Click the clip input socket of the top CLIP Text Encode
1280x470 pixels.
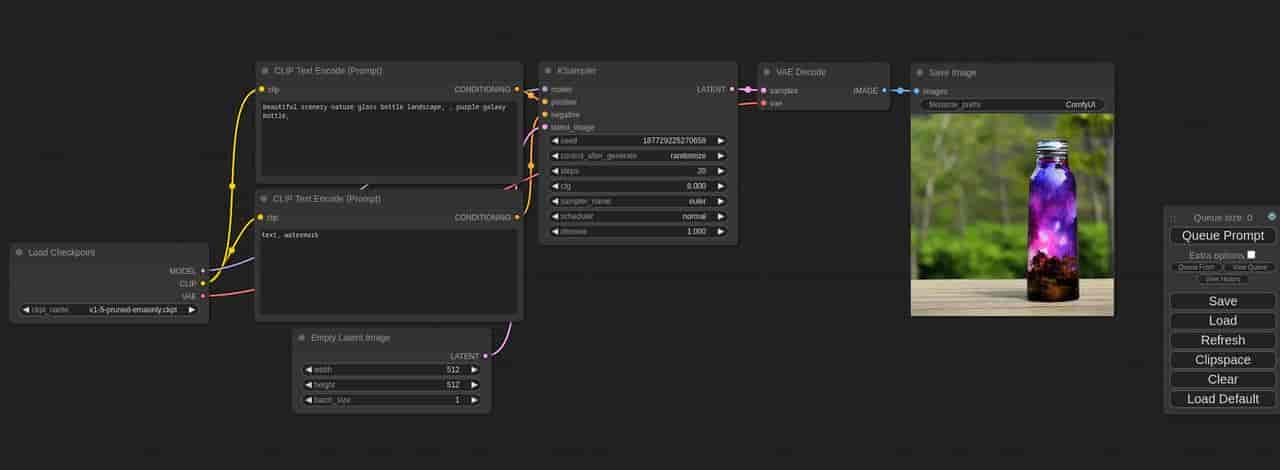262,89
